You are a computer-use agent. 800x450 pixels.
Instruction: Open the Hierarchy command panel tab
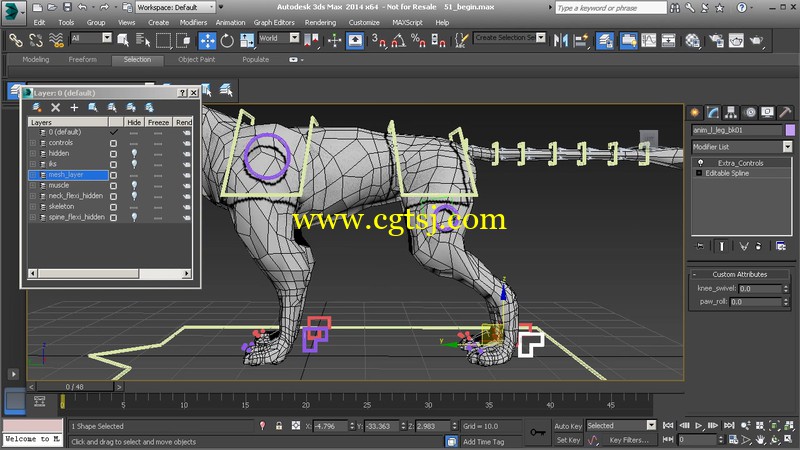point(731,112)
